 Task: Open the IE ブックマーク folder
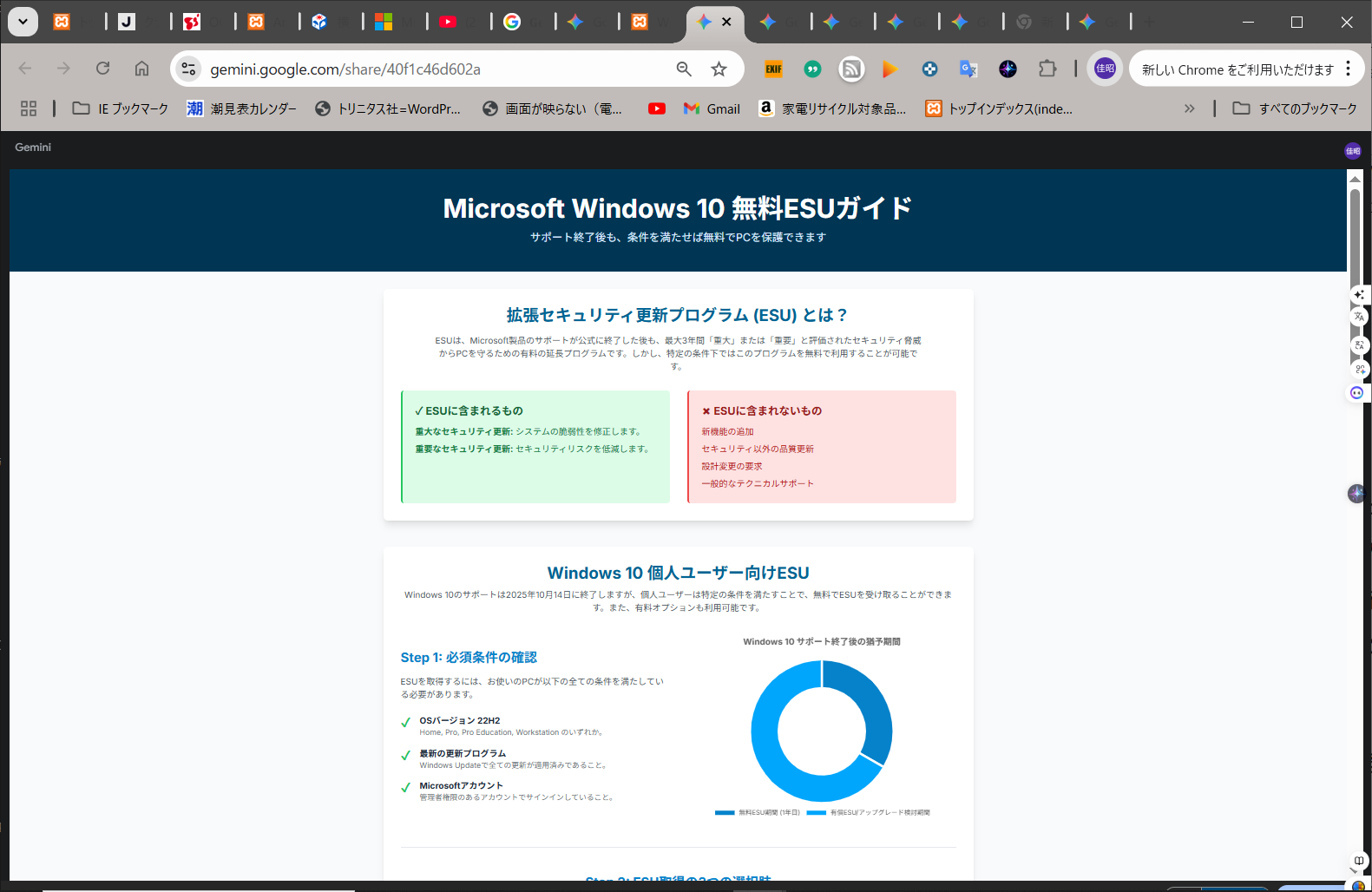121,108
